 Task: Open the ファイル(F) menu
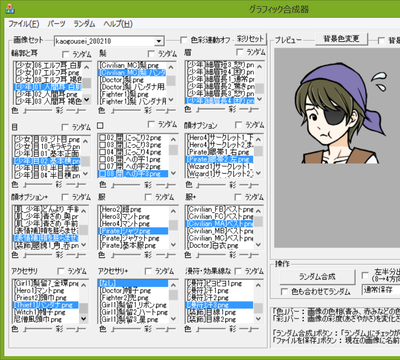24,24
